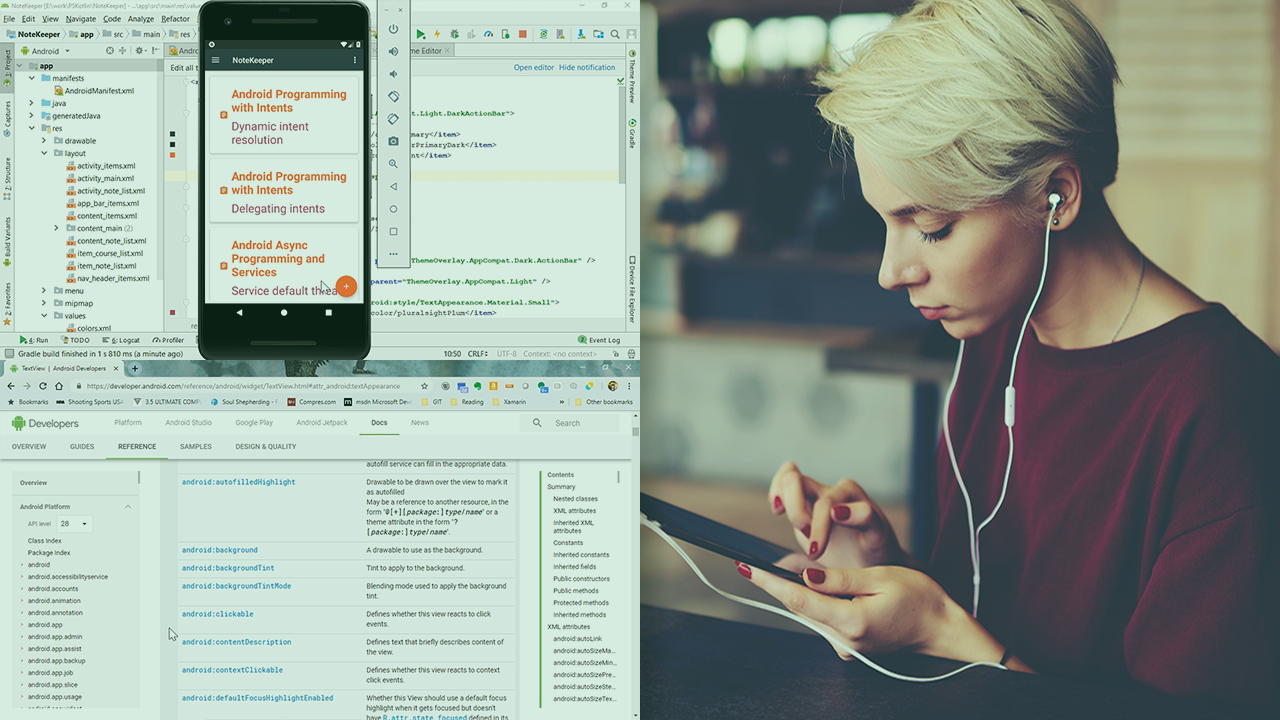Run the NoteKeeper app with the green play icon
The width and height of the screenshot is (1280, 720).
pos(421,35)
